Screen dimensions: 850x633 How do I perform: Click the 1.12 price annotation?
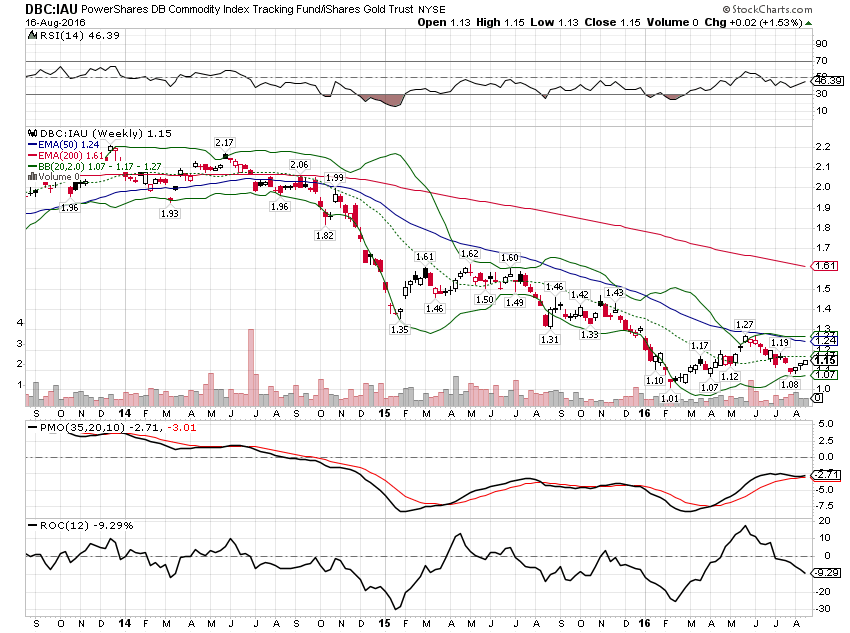click(x=730, y=377)
